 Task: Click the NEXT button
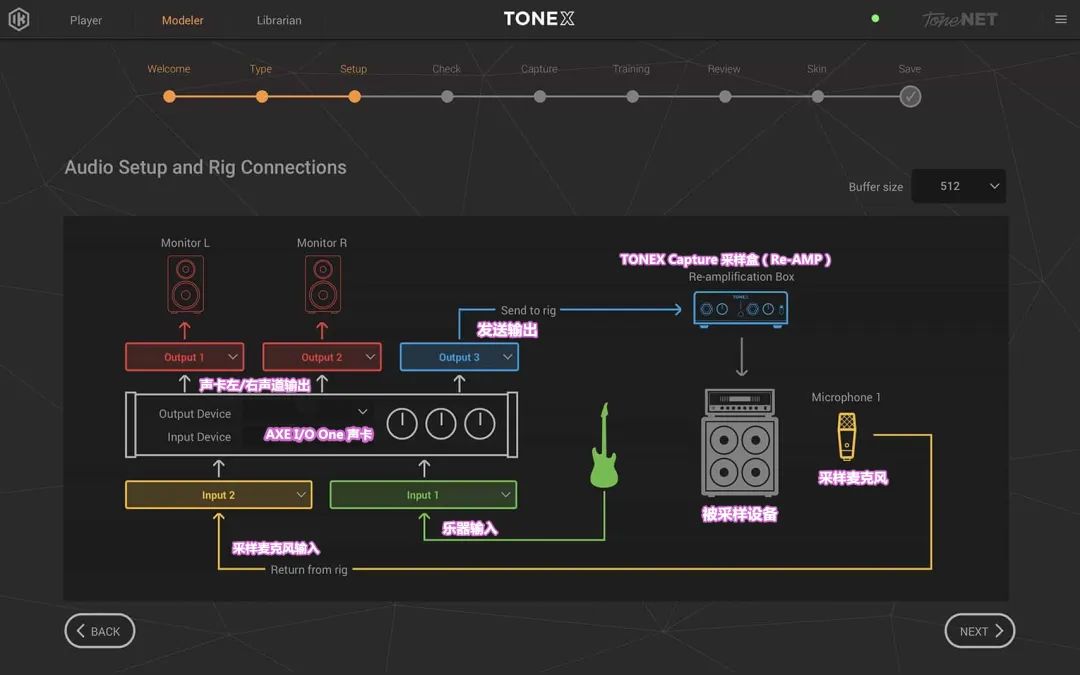(x=979, y=631)
